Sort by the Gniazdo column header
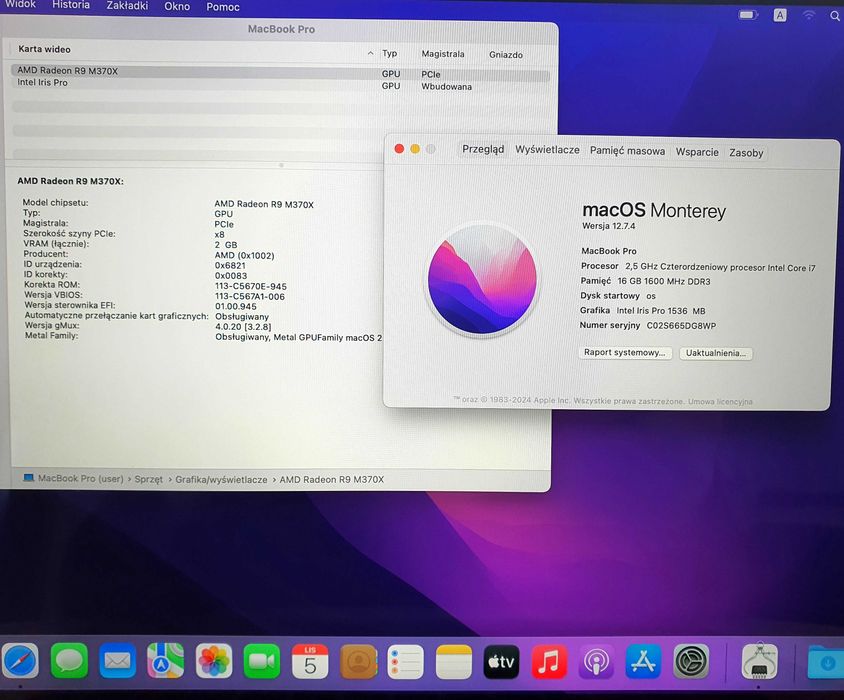The height and width of the screenshot is (700, 844). point(506,55)
